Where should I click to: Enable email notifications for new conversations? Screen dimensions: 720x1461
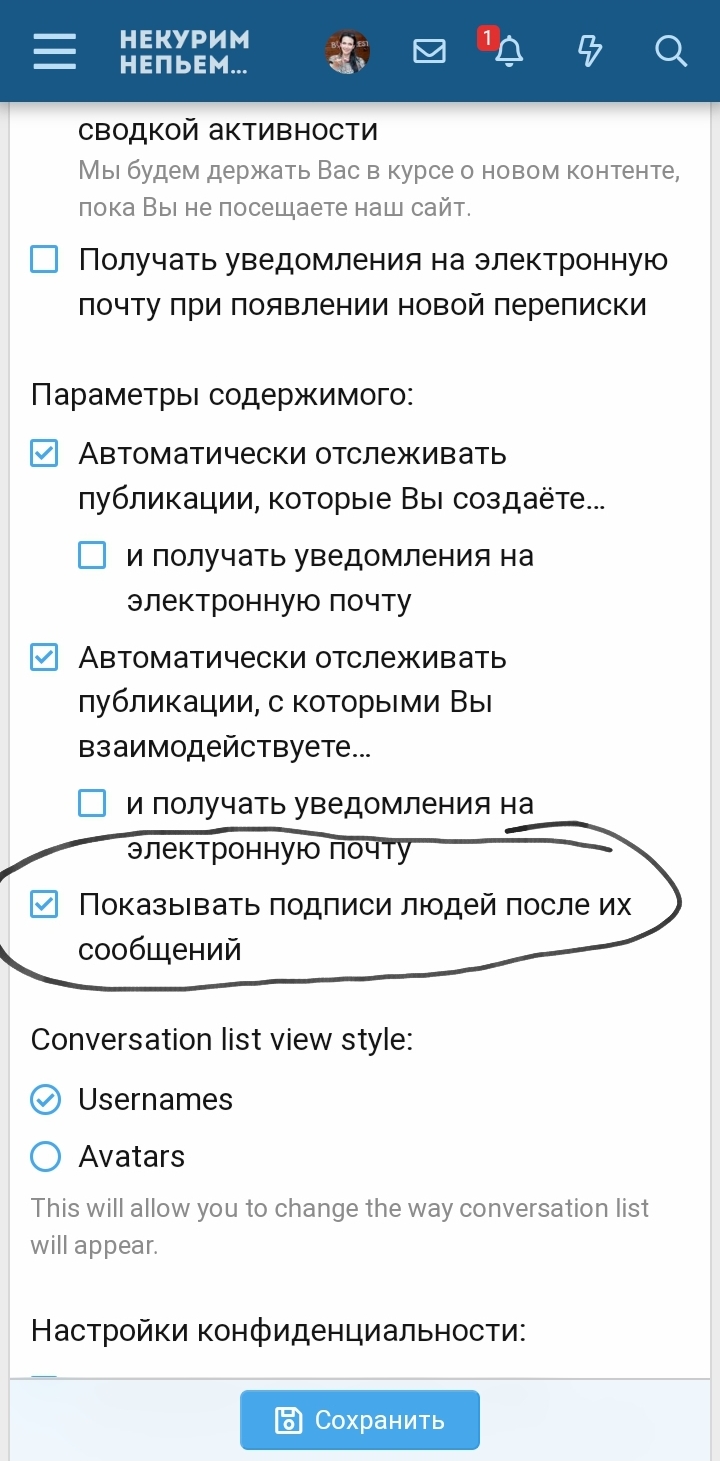click(44, 261)
